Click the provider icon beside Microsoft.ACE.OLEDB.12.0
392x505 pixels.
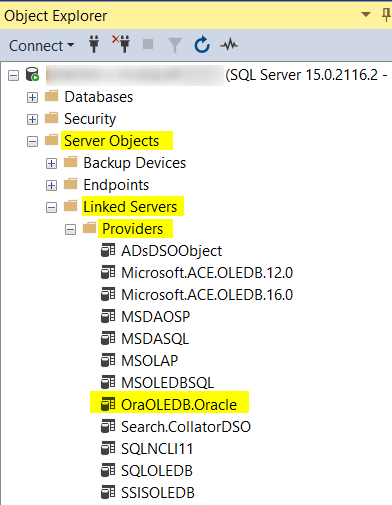click(x=108, y=272)
